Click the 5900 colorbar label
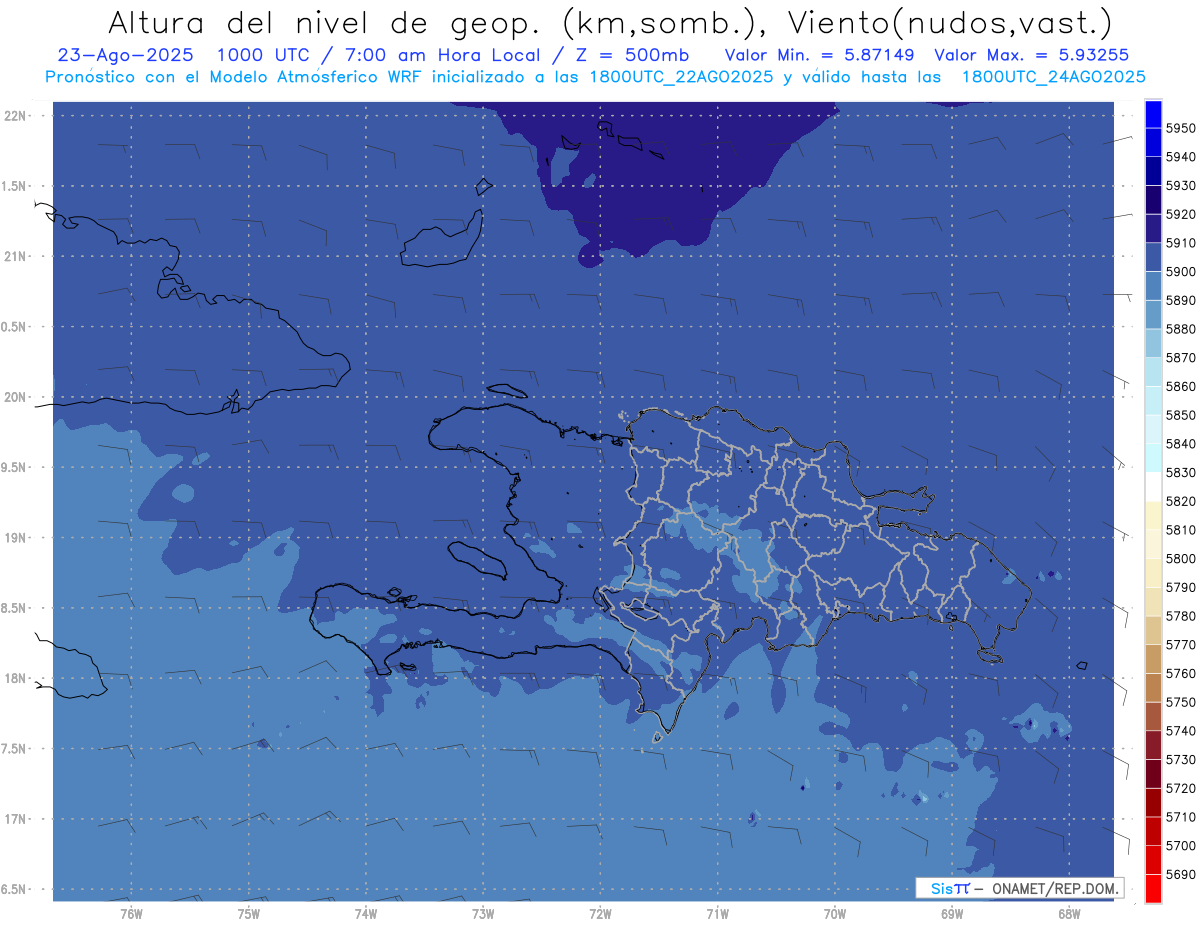This screenshot has width=1200, height=927. click(x=1180, y=271)
